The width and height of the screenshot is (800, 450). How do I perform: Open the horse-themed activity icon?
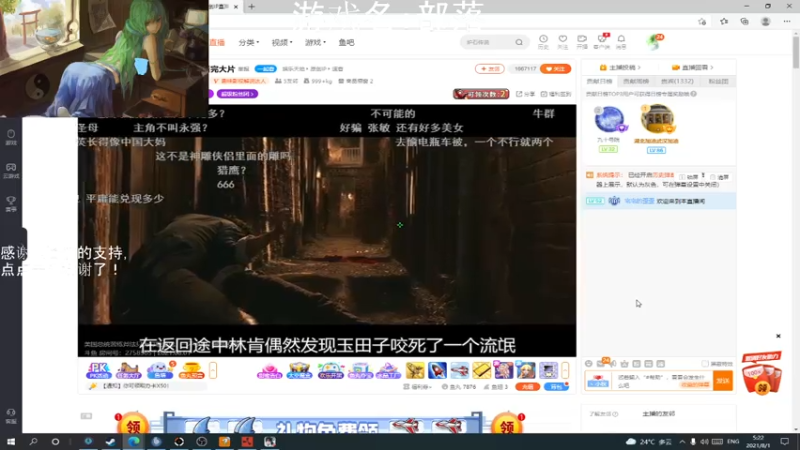(x=128, y=370)
